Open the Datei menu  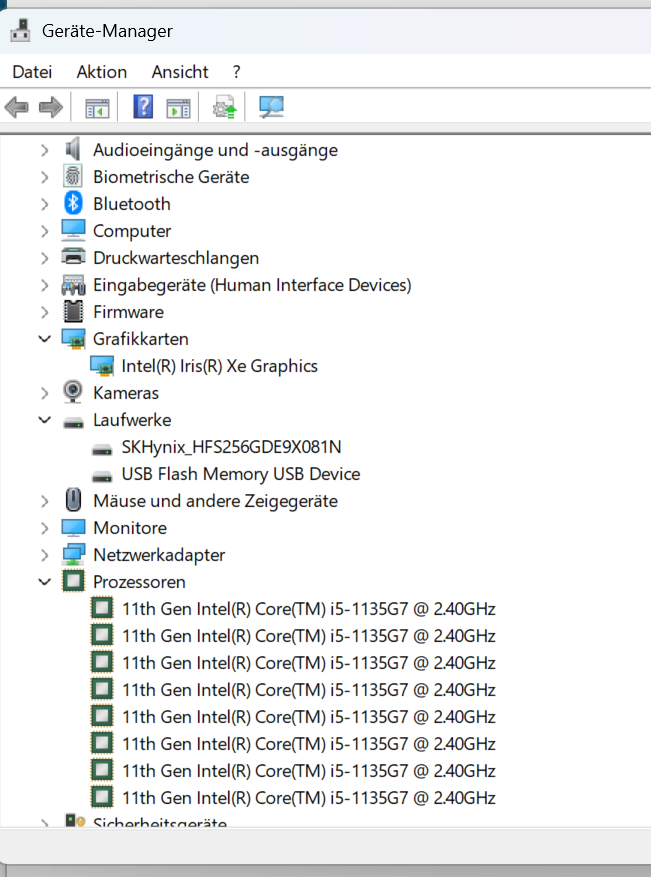pos(32,72)
